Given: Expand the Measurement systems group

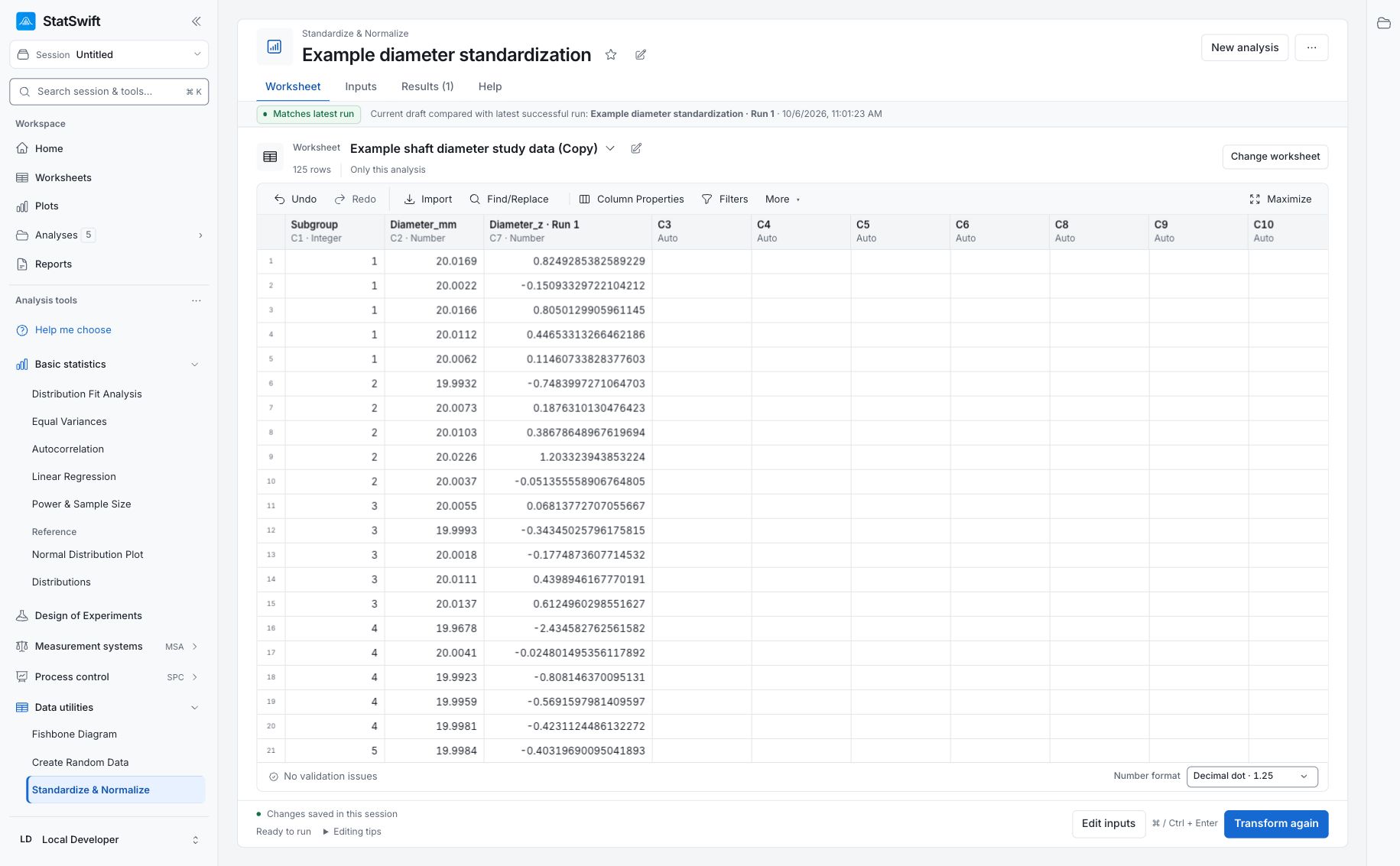Looking at the screenshot, I should (x=195, y=647).
